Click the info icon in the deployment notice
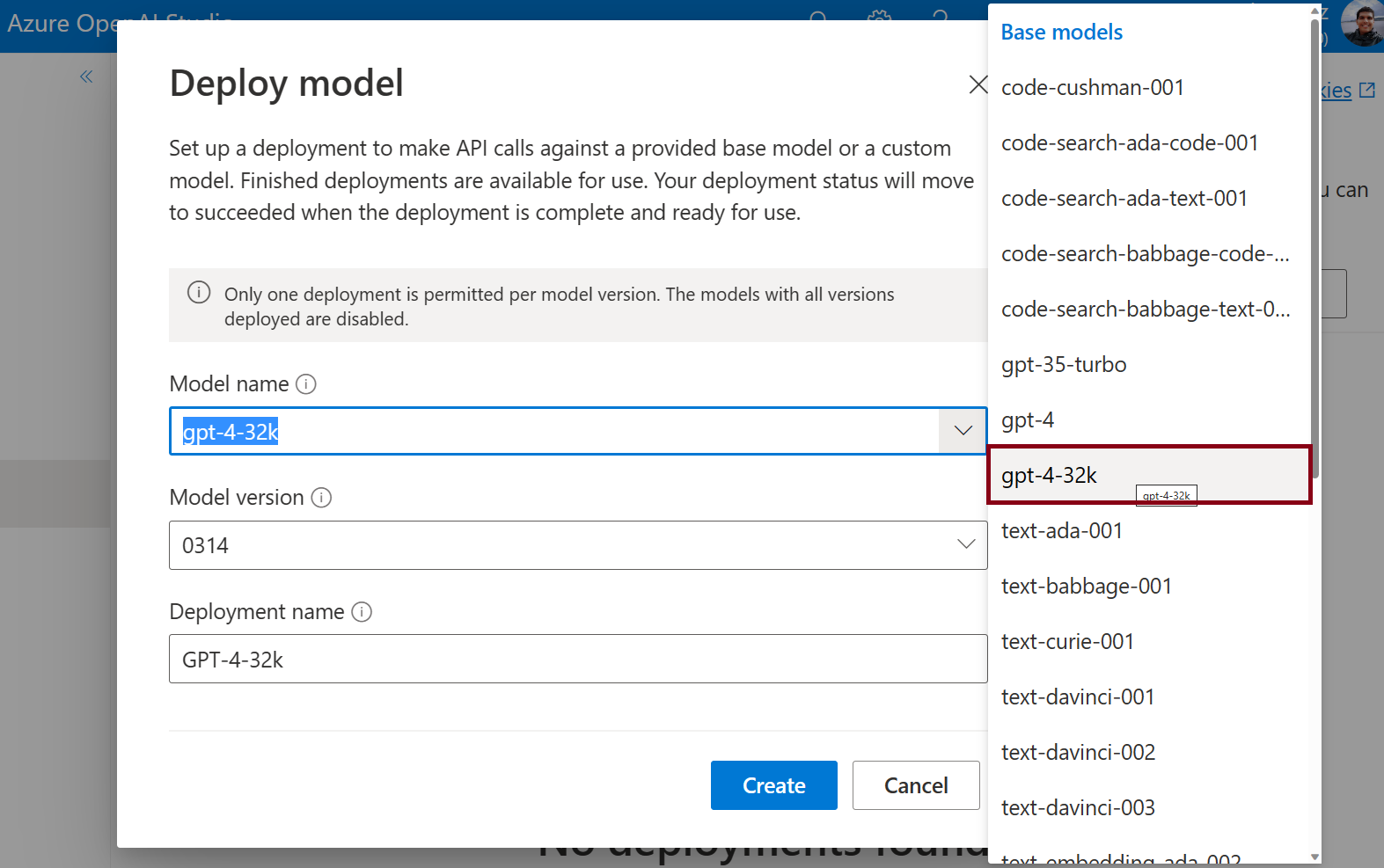The height and width of the screenshot is (868, 1384). pos(199,293)
